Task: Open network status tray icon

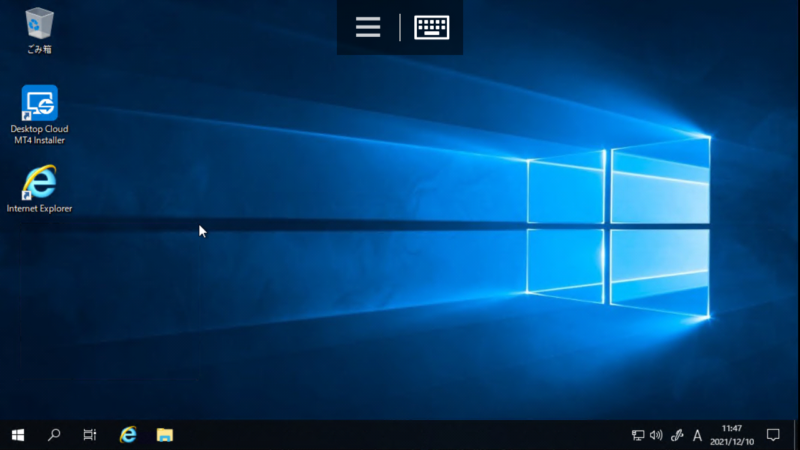Action: click(x=638, y=435)
